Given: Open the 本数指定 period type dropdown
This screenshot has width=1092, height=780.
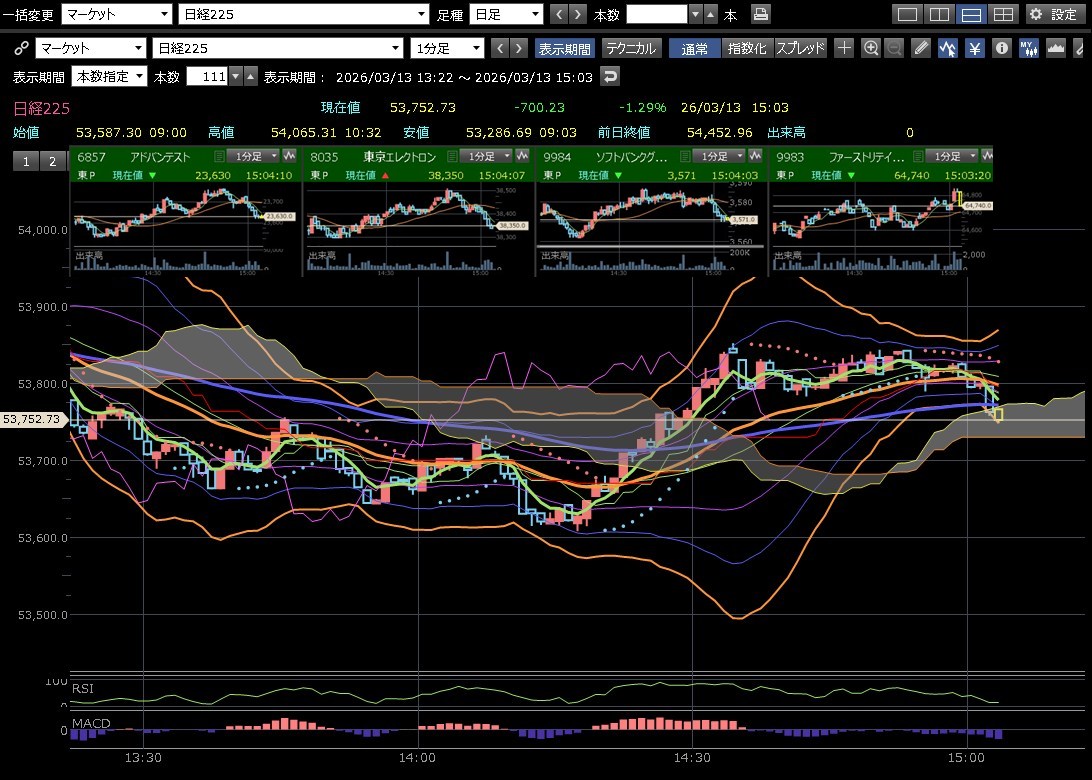Looking at the screenshot, I should (110, 76).
